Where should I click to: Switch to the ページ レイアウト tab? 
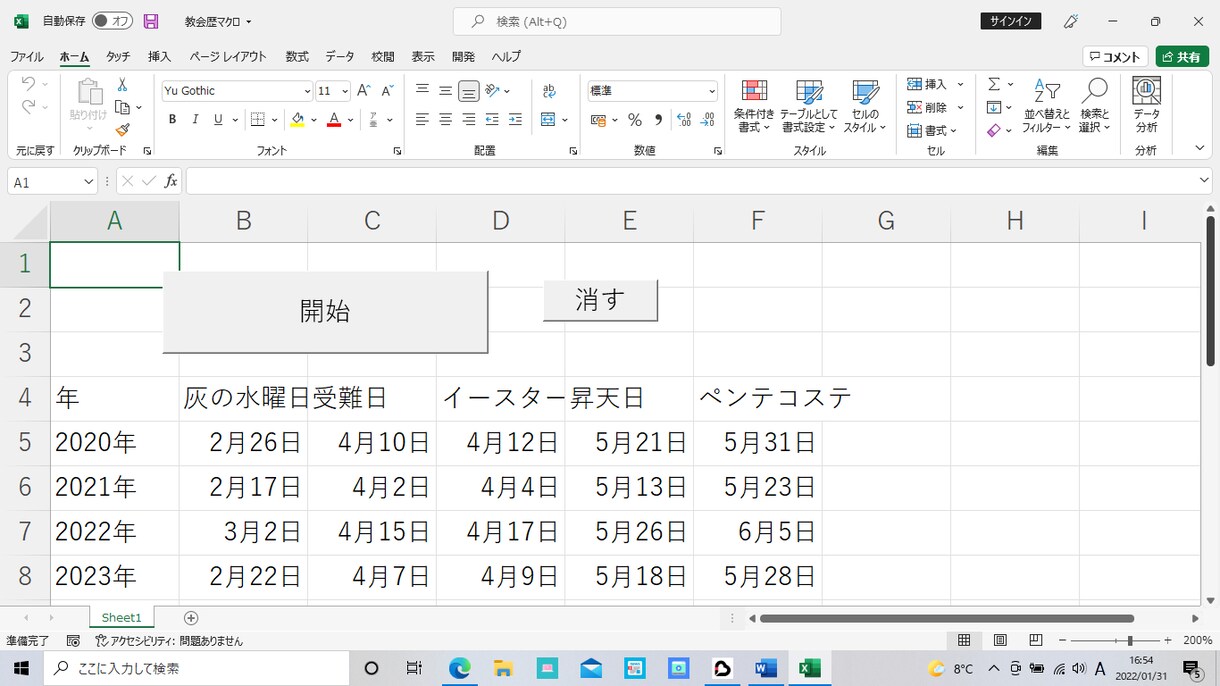coord(228,57)
